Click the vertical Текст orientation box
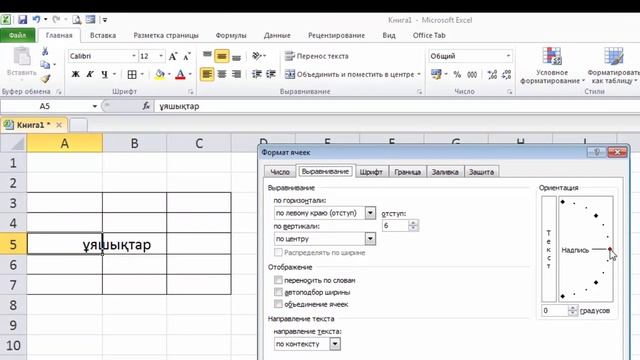 [x=549, y=249]
